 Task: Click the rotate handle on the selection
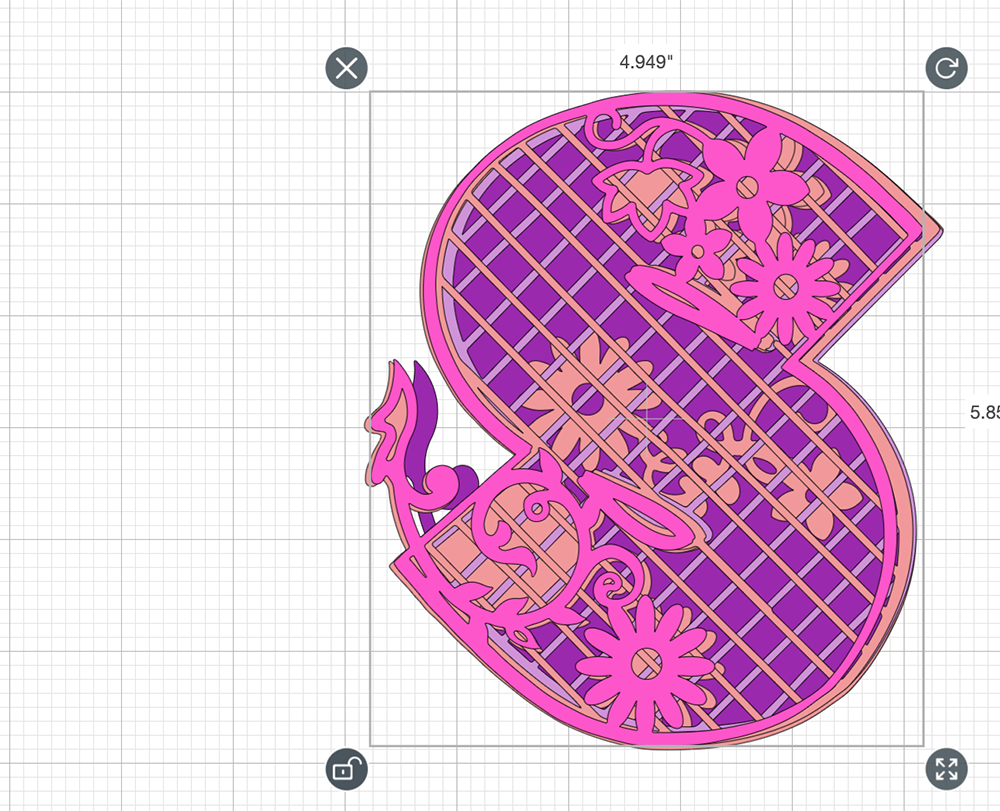click(x=946, y=68)
